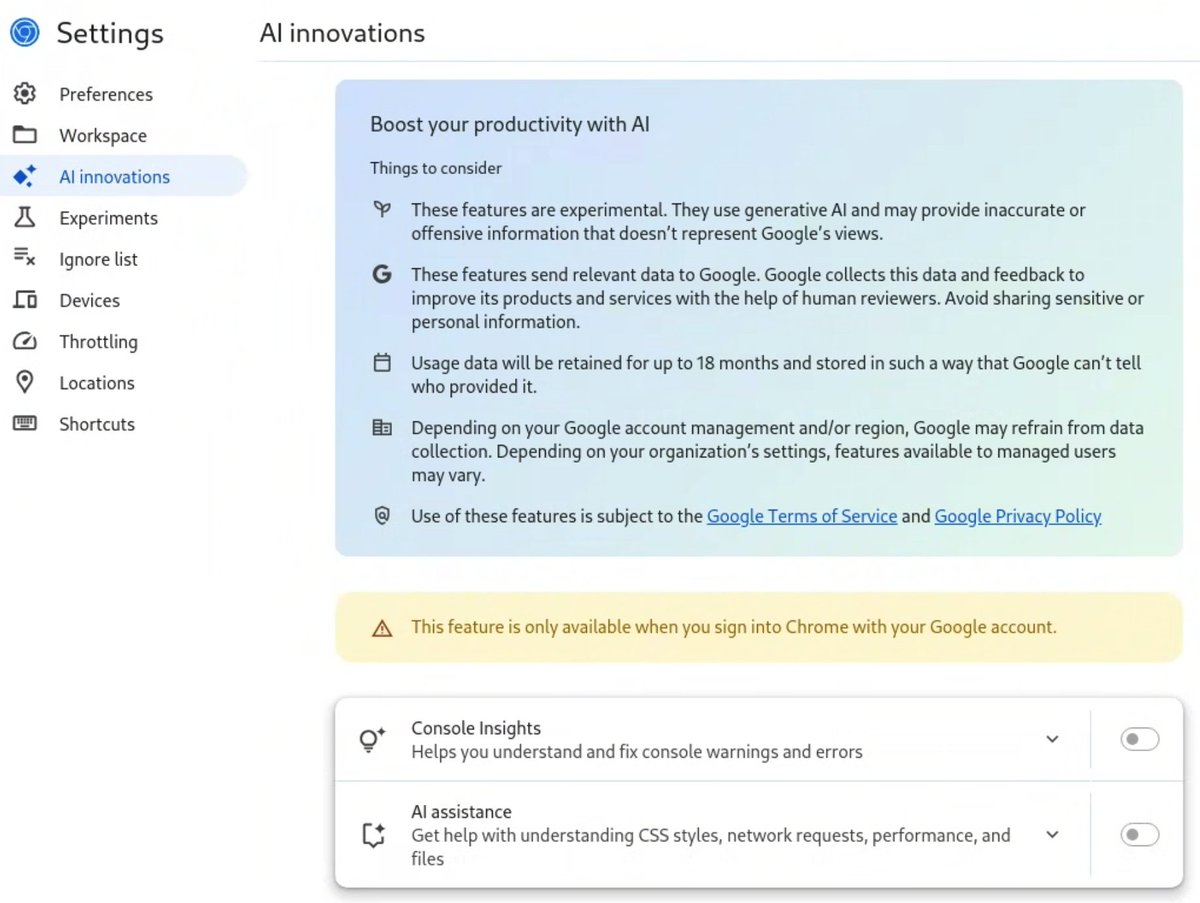1200x903 pixels.
Task: Click the warning triangle icon
Action: [x=382, y=628]
